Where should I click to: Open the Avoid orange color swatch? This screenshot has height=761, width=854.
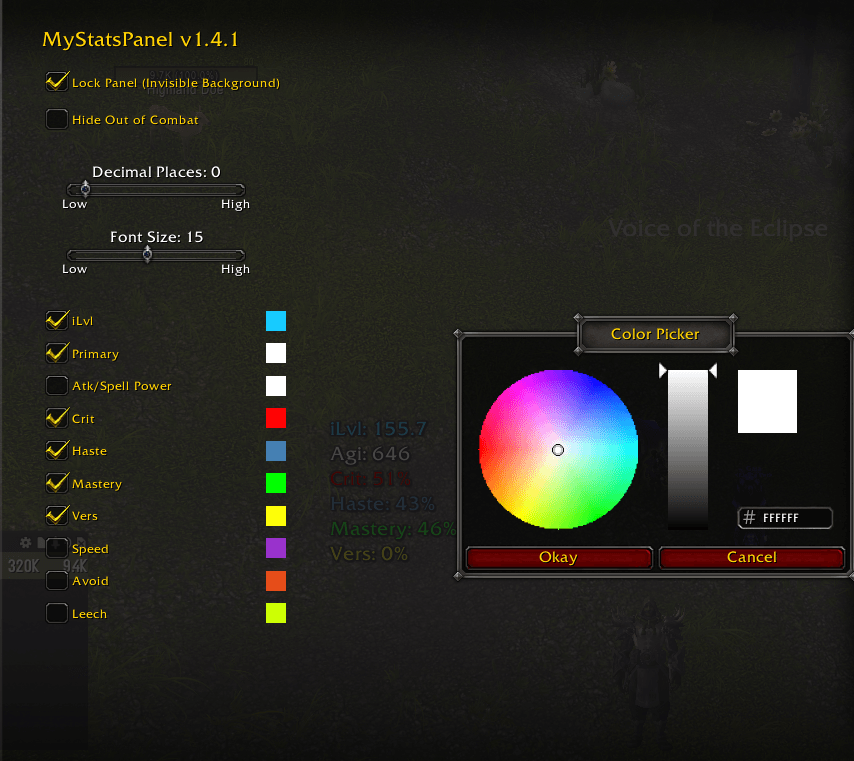[x=276, y=581]
